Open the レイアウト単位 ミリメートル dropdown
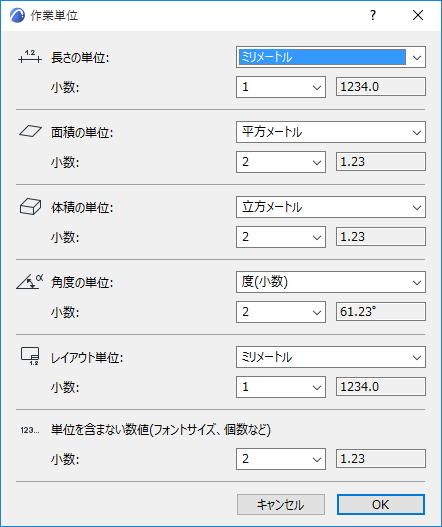Image resolution: width=442 pixels, height=527 pixels. [331, 357]
